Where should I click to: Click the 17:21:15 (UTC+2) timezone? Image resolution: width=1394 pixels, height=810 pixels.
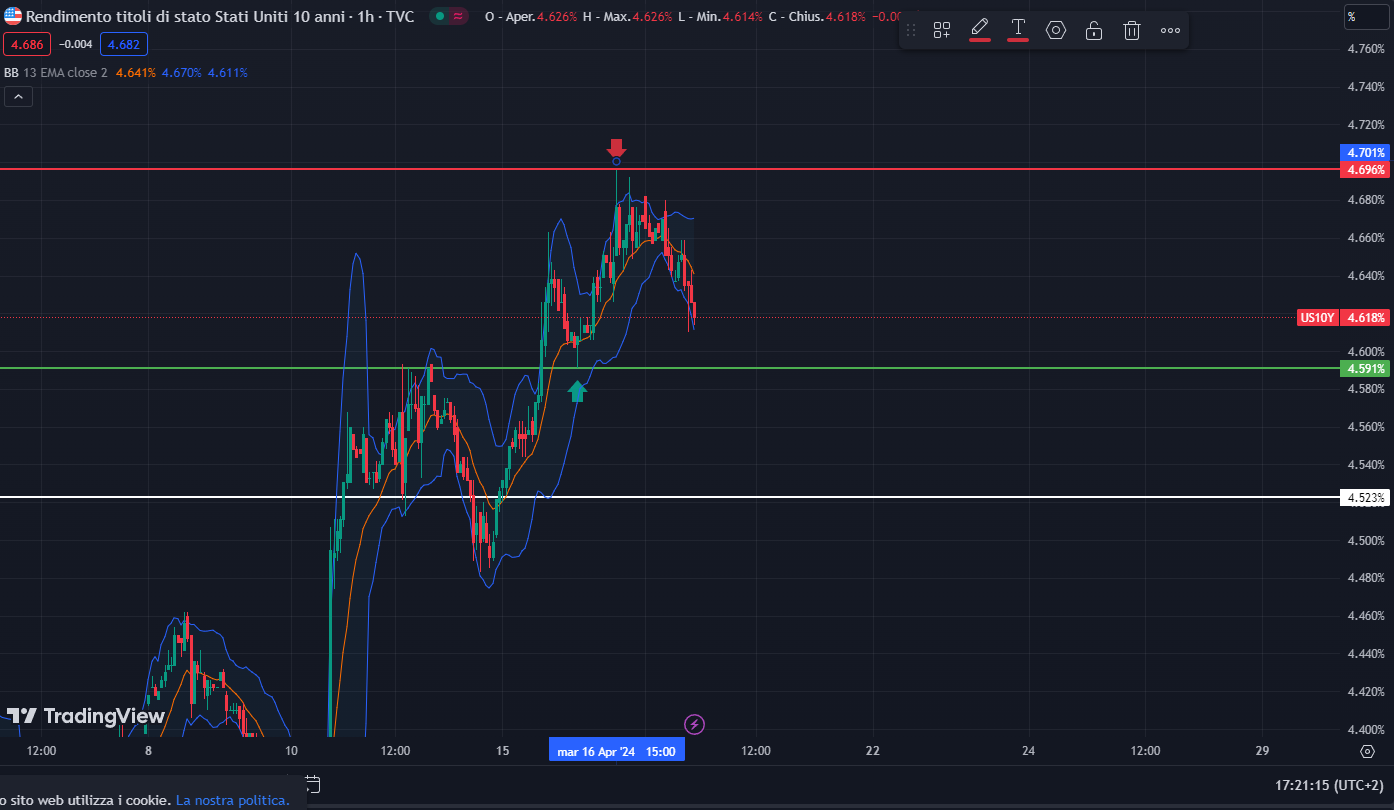[1330, 785]
